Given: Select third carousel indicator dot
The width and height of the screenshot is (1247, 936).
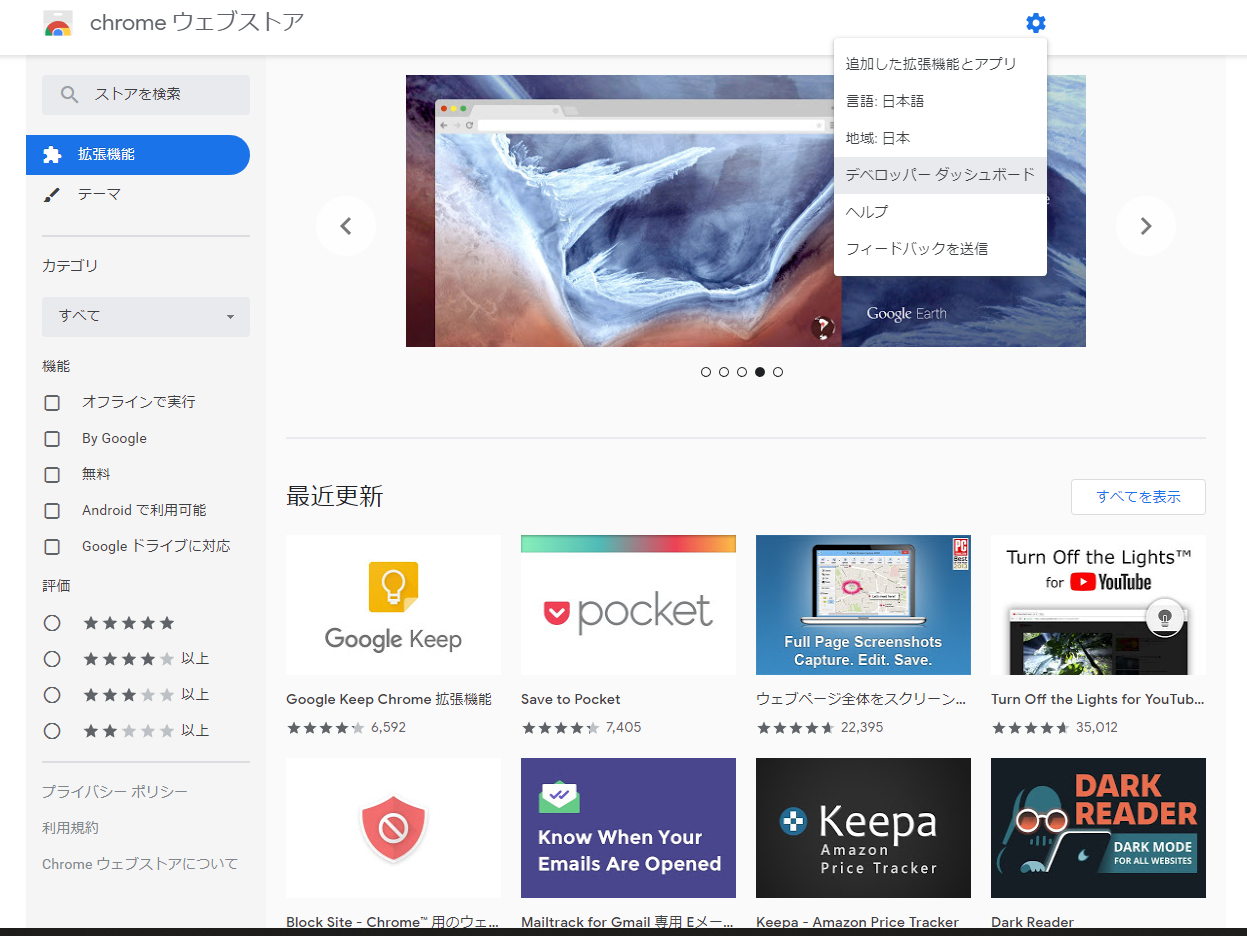Looking at the screenshot, I should (x=742, y=372).
